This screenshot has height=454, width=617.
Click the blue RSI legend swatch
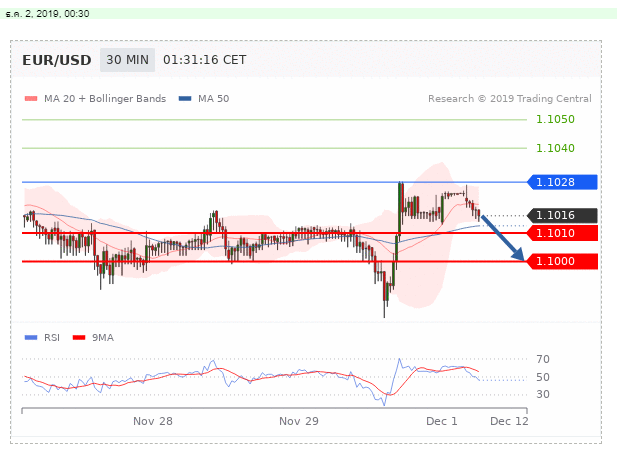[31, 338]
